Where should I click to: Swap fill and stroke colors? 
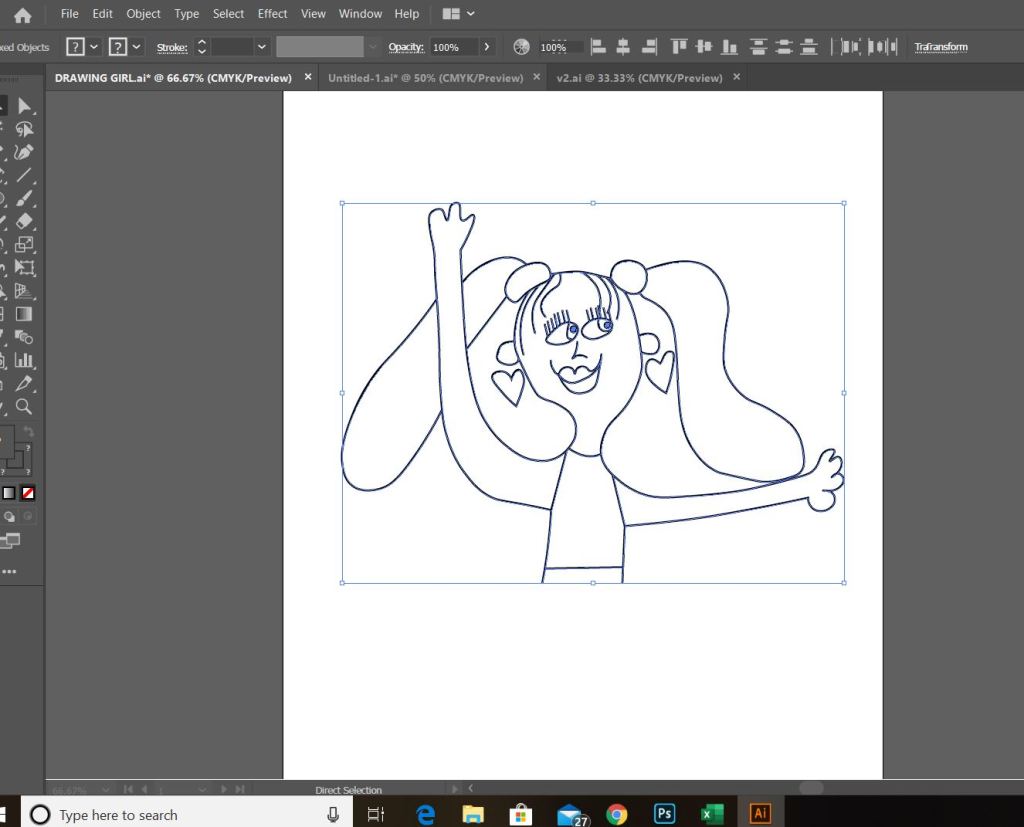coord(28,431)
